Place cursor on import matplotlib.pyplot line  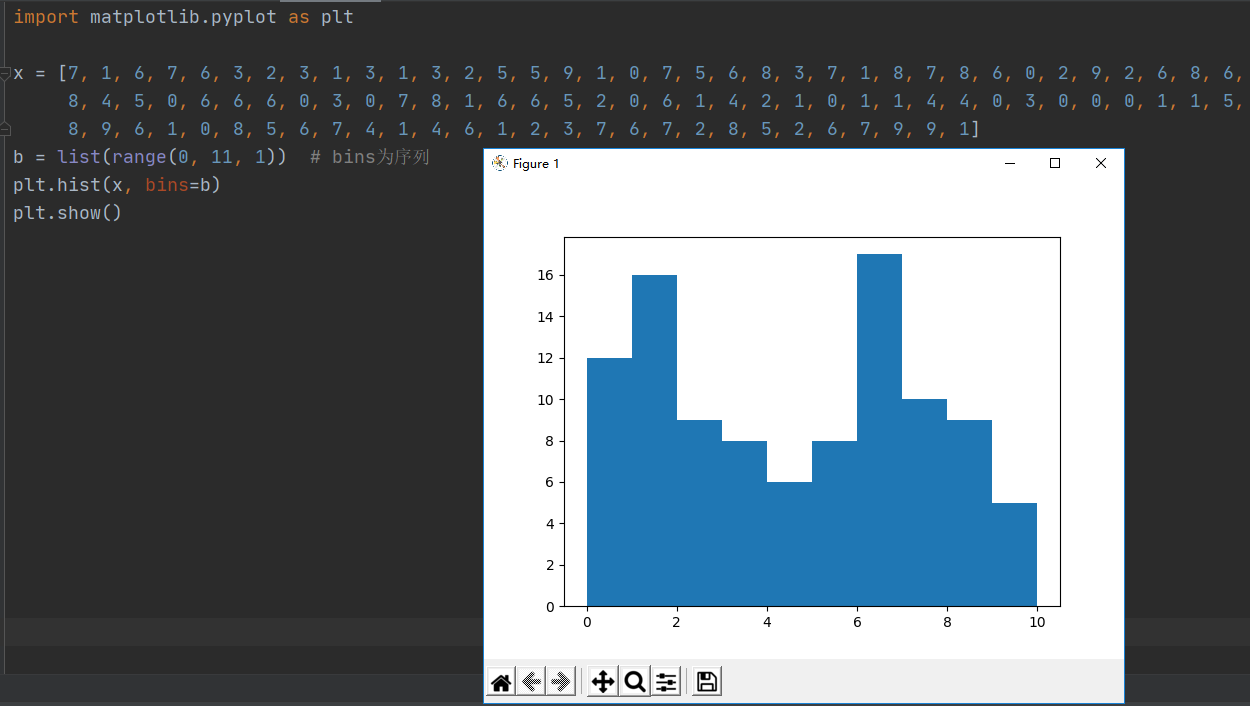(183, 18)
